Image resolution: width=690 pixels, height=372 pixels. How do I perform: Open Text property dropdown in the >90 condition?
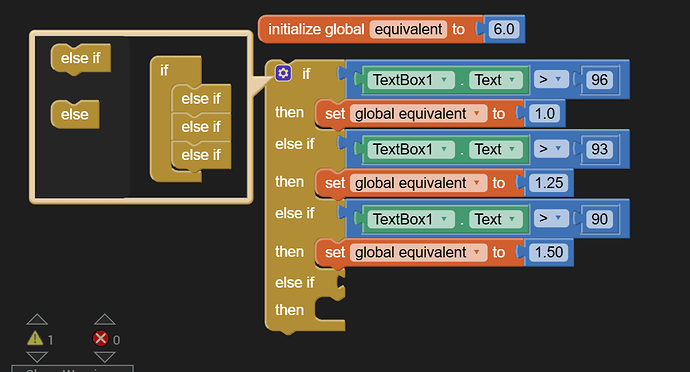(495, 219)
